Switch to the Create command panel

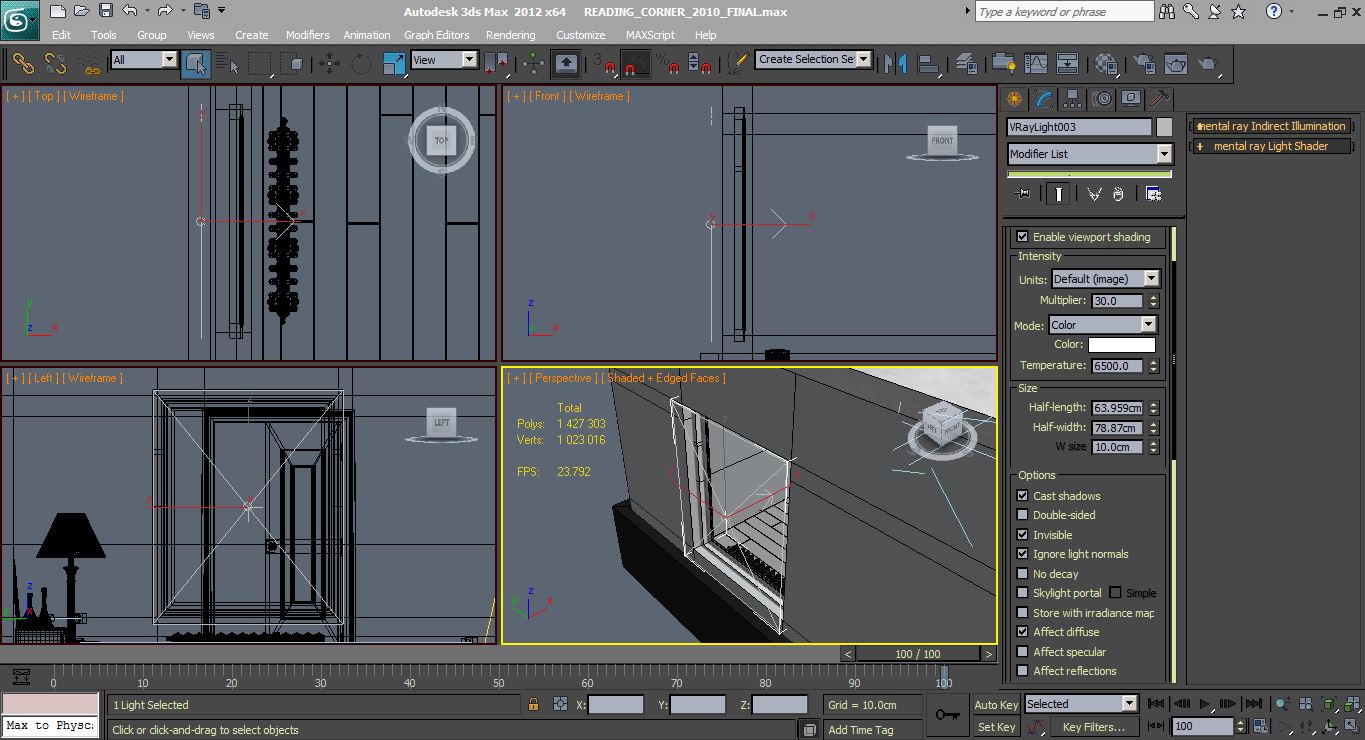point(1015,99)
